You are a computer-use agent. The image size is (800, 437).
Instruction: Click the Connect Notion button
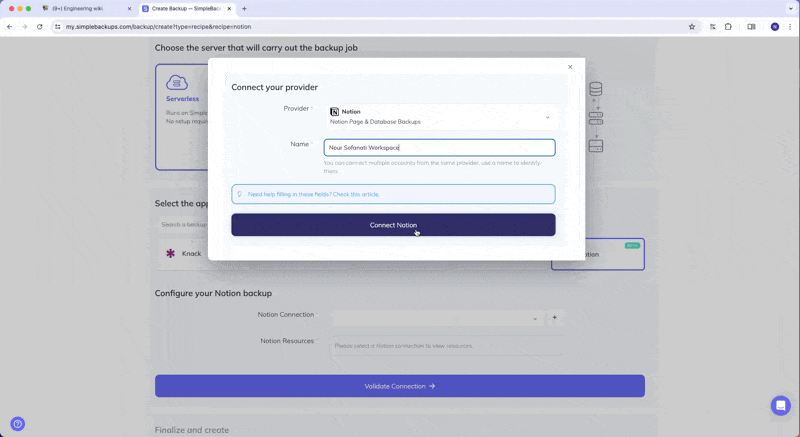click(x=393, y=225)
